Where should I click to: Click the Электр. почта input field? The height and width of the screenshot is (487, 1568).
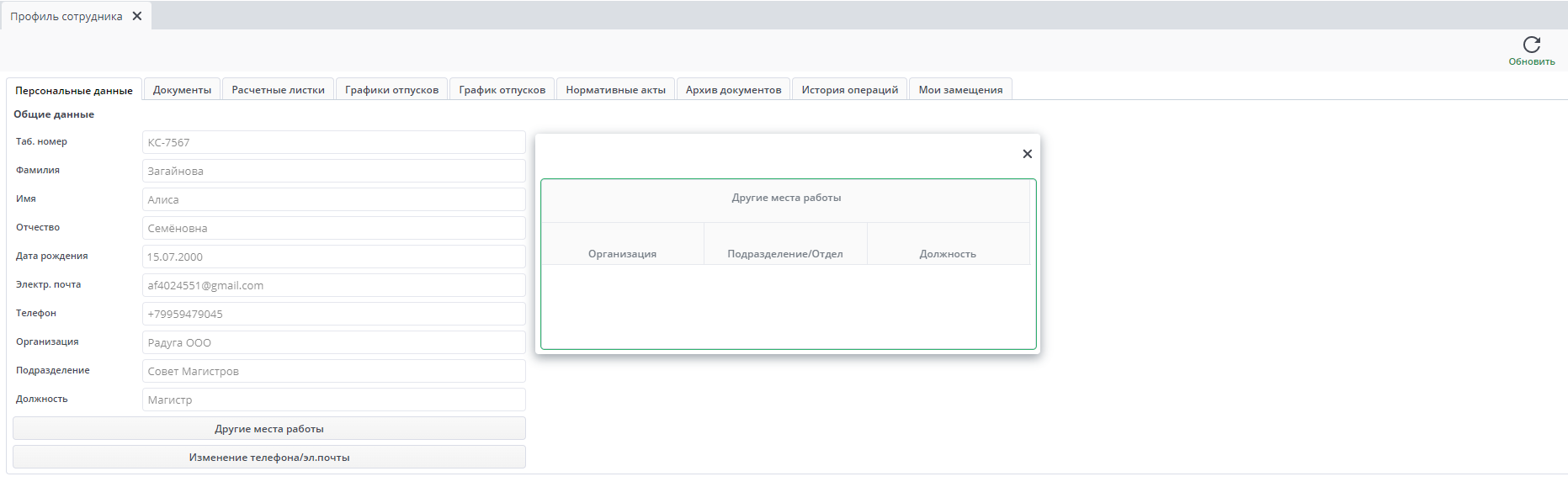[333, 286]
